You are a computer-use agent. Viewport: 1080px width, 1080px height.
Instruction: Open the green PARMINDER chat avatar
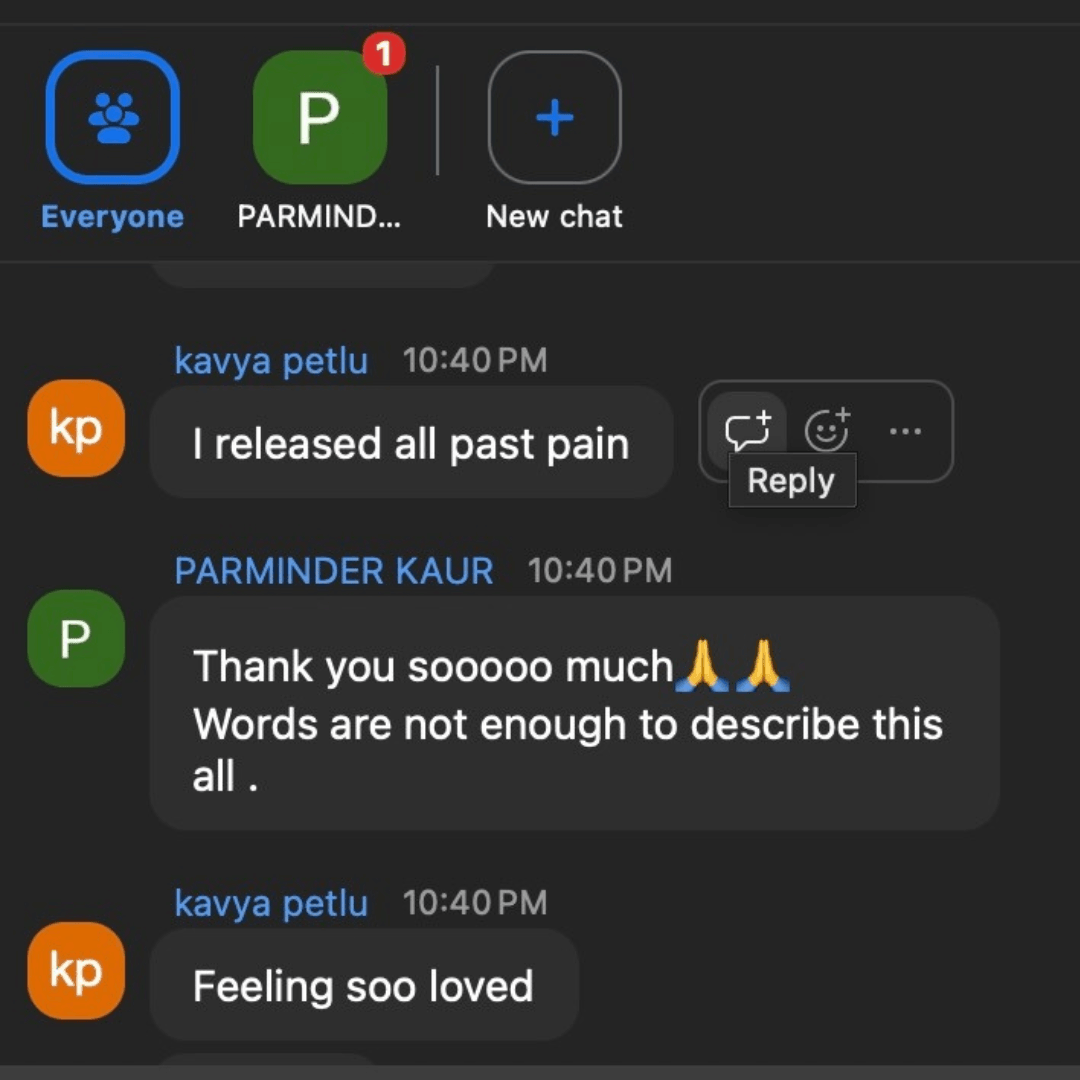point(320,117)
